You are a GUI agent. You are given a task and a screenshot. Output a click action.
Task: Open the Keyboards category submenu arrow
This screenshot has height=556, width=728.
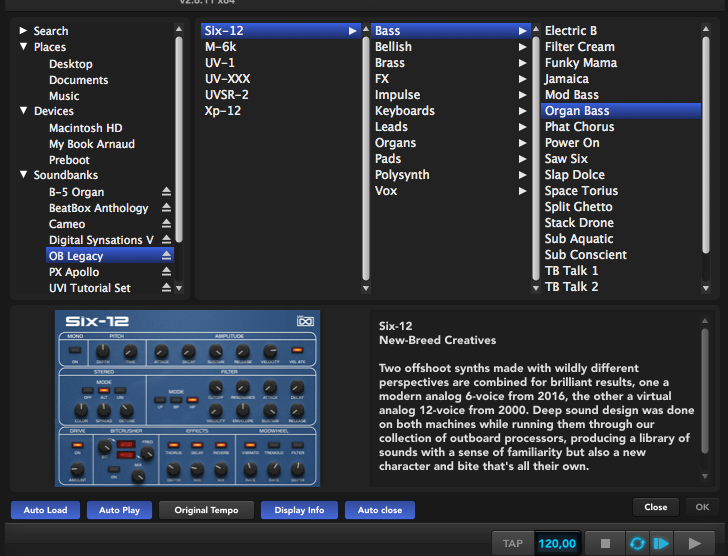pyautogui.click(x=522, y=111)
